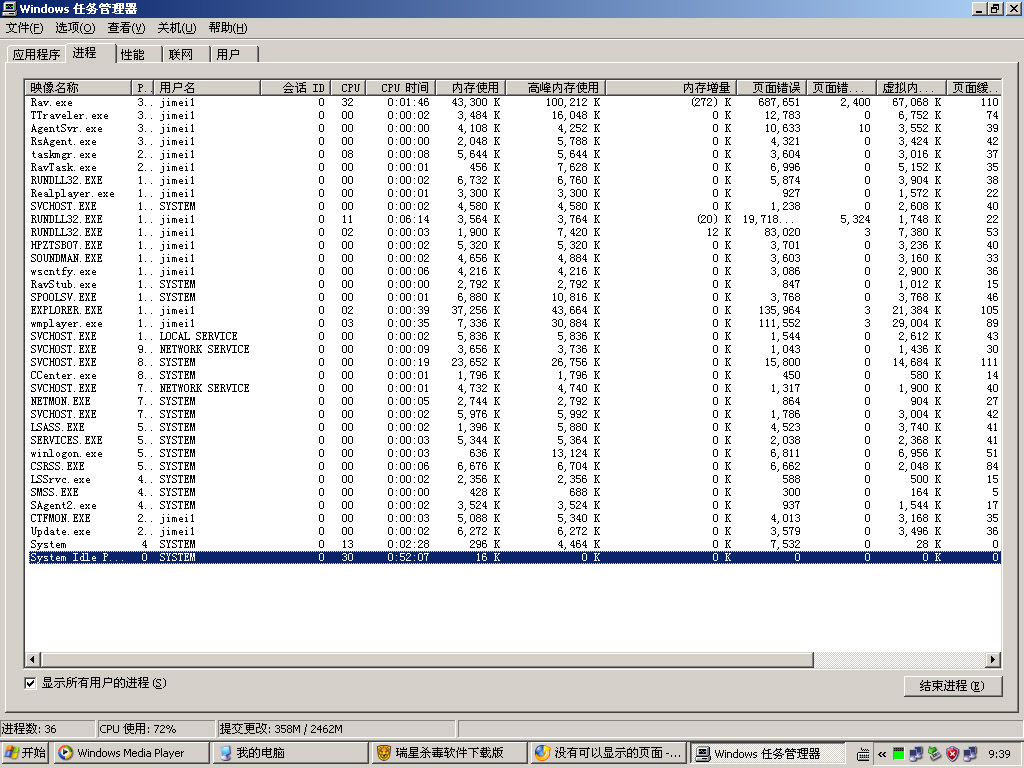
Task: Sort by the 映像名称 column header
Action: point(78,88)
